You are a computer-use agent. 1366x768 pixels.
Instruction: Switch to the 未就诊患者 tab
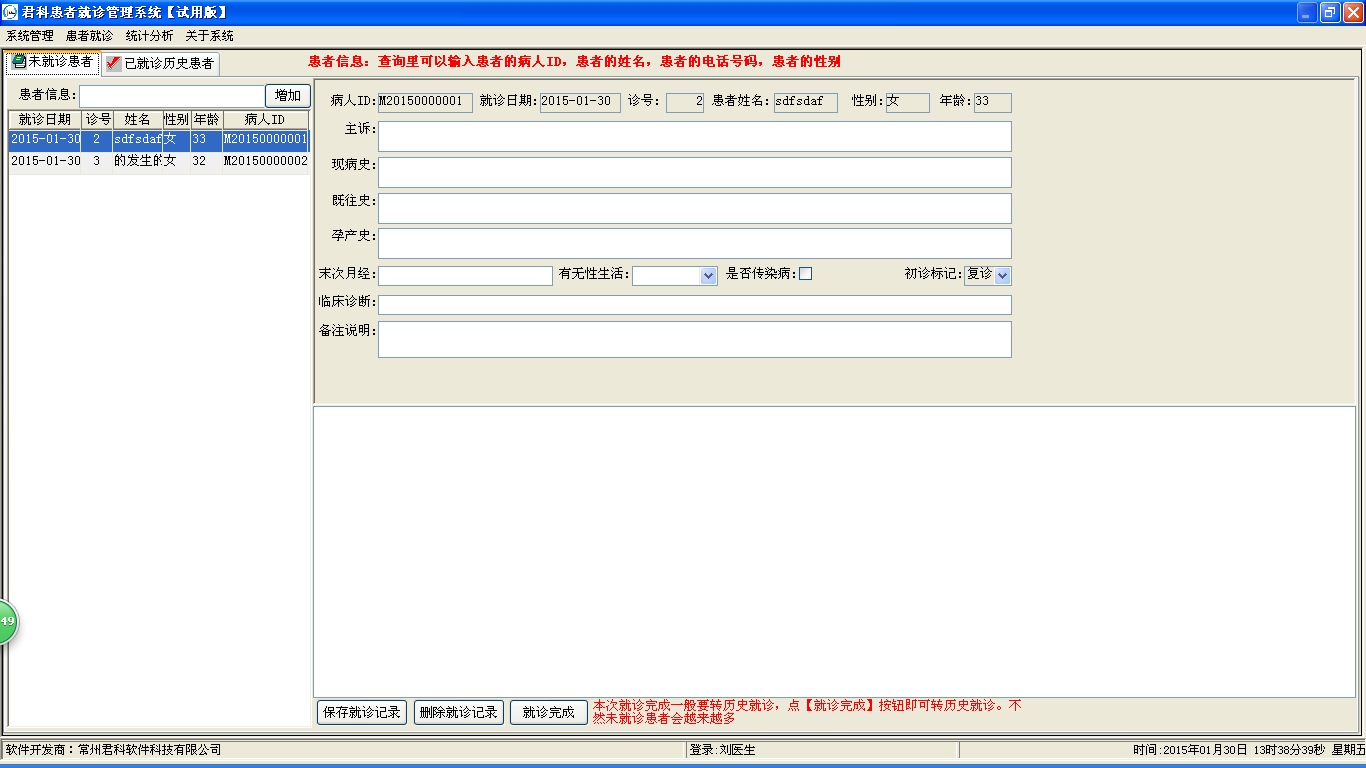52,62
